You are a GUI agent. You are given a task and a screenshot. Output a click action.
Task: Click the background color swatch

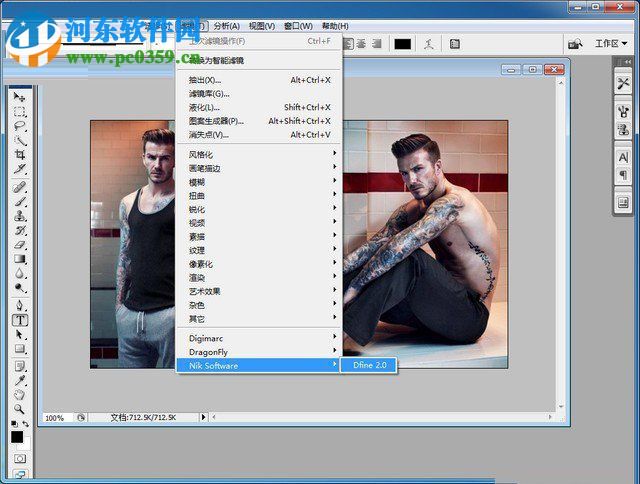pos(26,444)
